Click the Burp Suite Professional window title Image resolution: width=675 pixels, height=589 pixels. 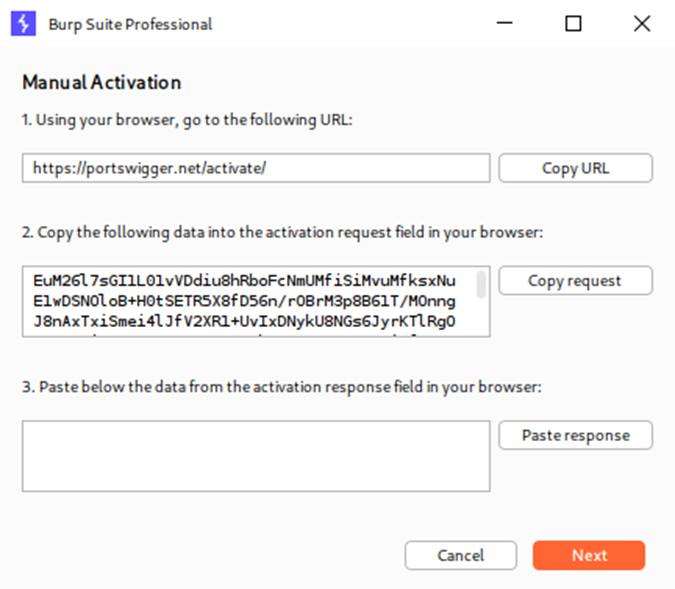(130, 25)
